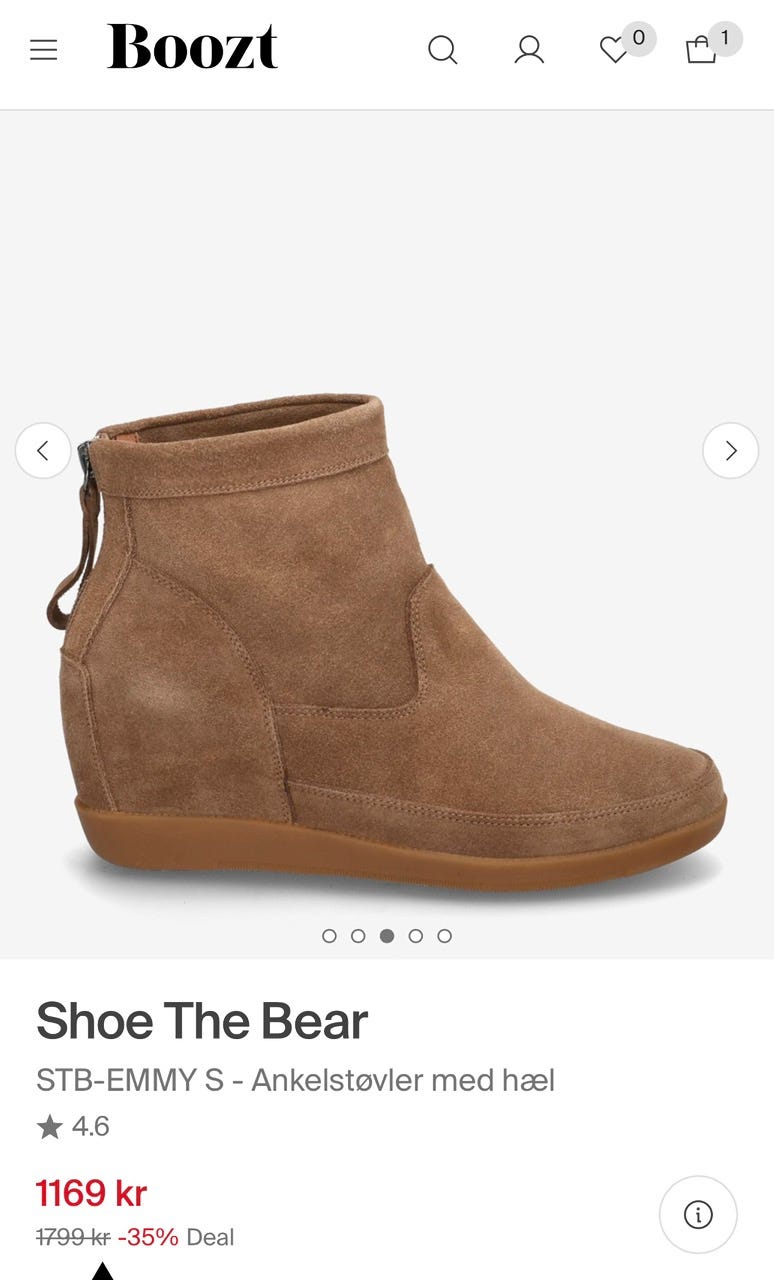The width and height of the screenshot is (774, 1280).
Task: Show the previous product image arrow
Action: 43,451
